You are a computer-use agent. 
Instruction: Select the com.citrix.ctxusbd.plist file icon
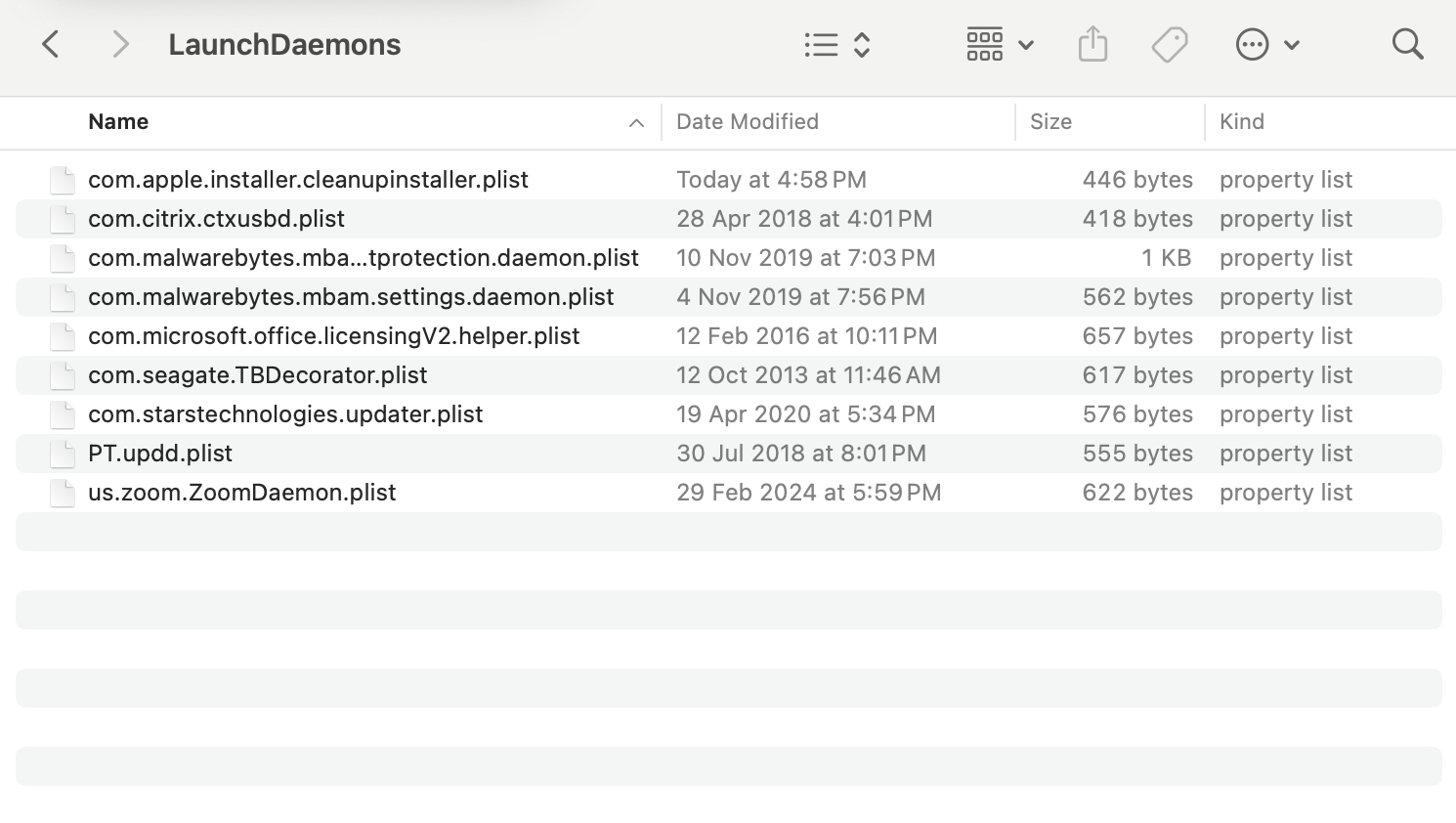pyautogui.click(x=63, y=219)
